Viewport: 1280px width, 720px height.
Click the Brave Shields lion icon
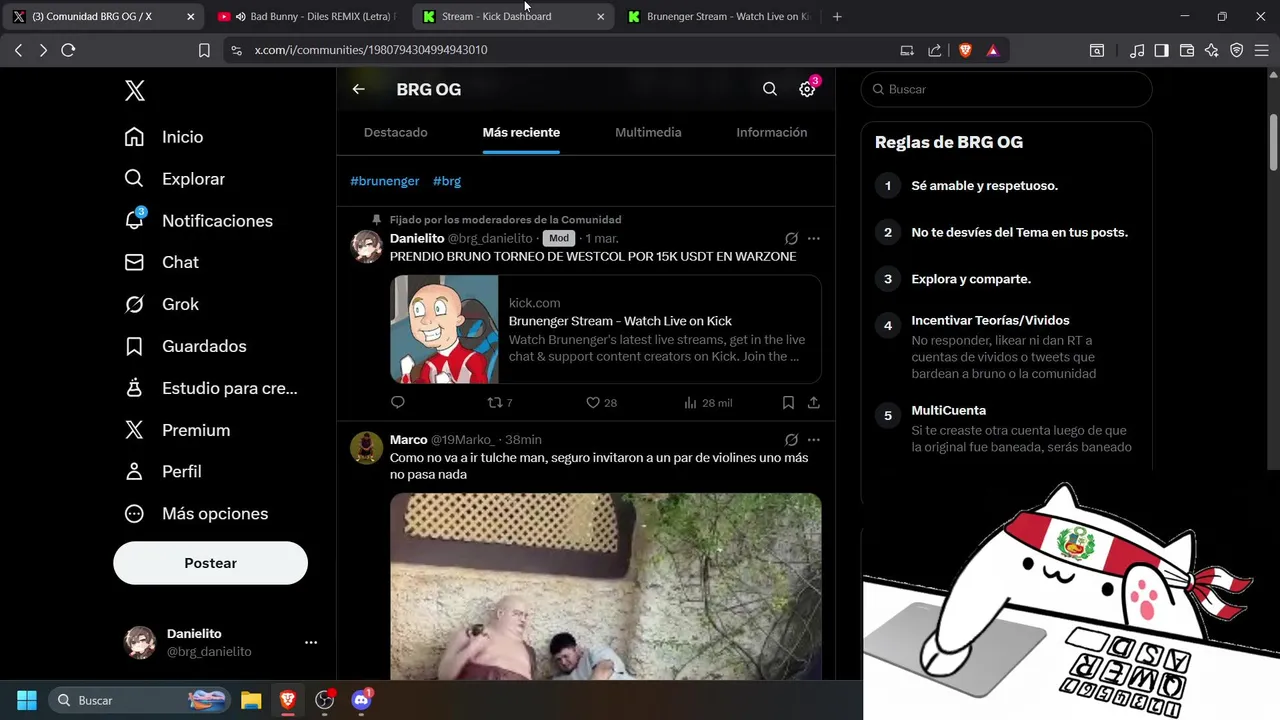point(965,50)
